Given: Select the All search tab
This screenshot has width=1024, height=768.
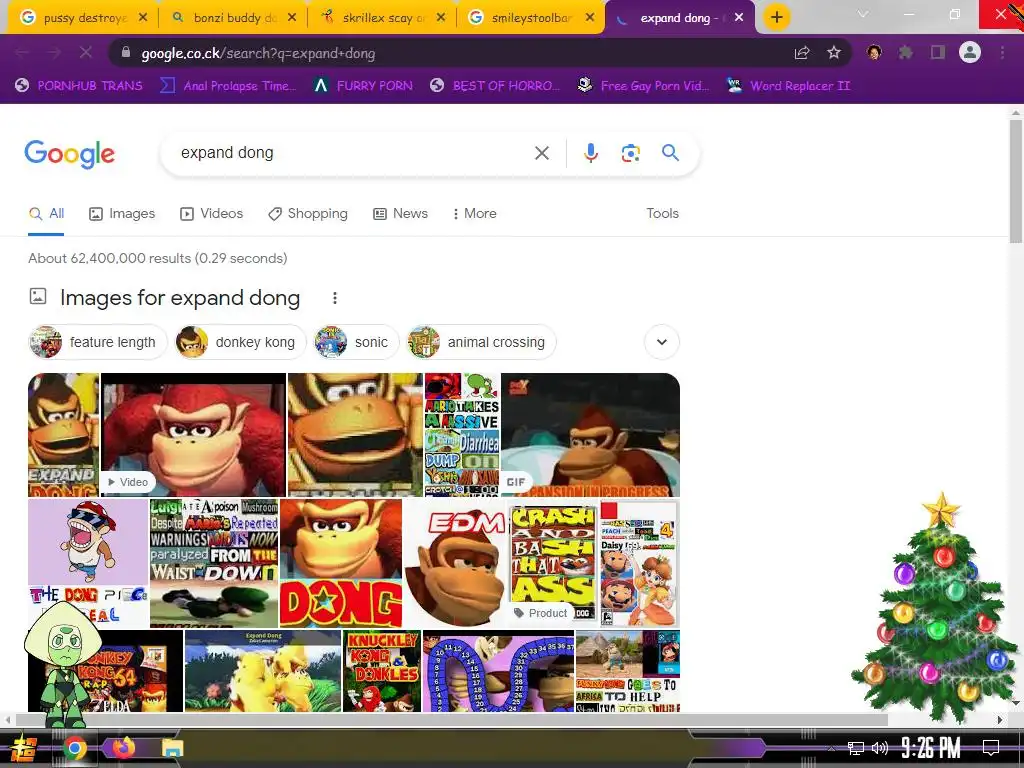Looking at the screenshot, I should (46, 214).
